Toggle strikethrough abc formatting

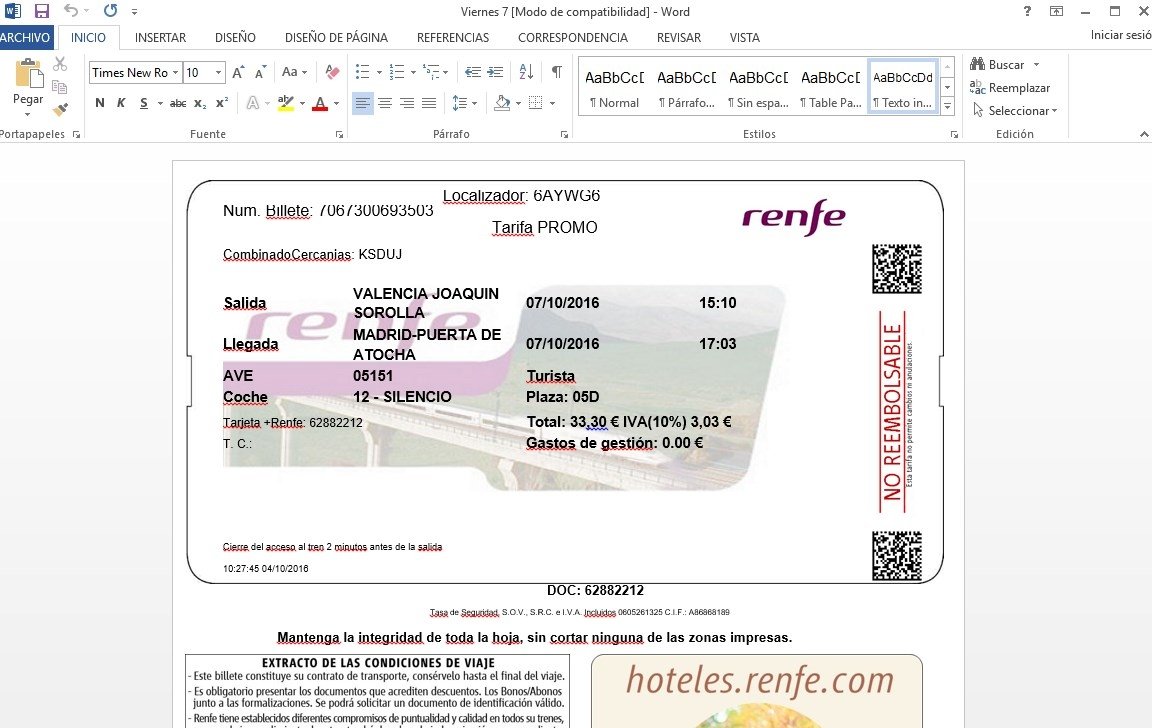[178, 104]
